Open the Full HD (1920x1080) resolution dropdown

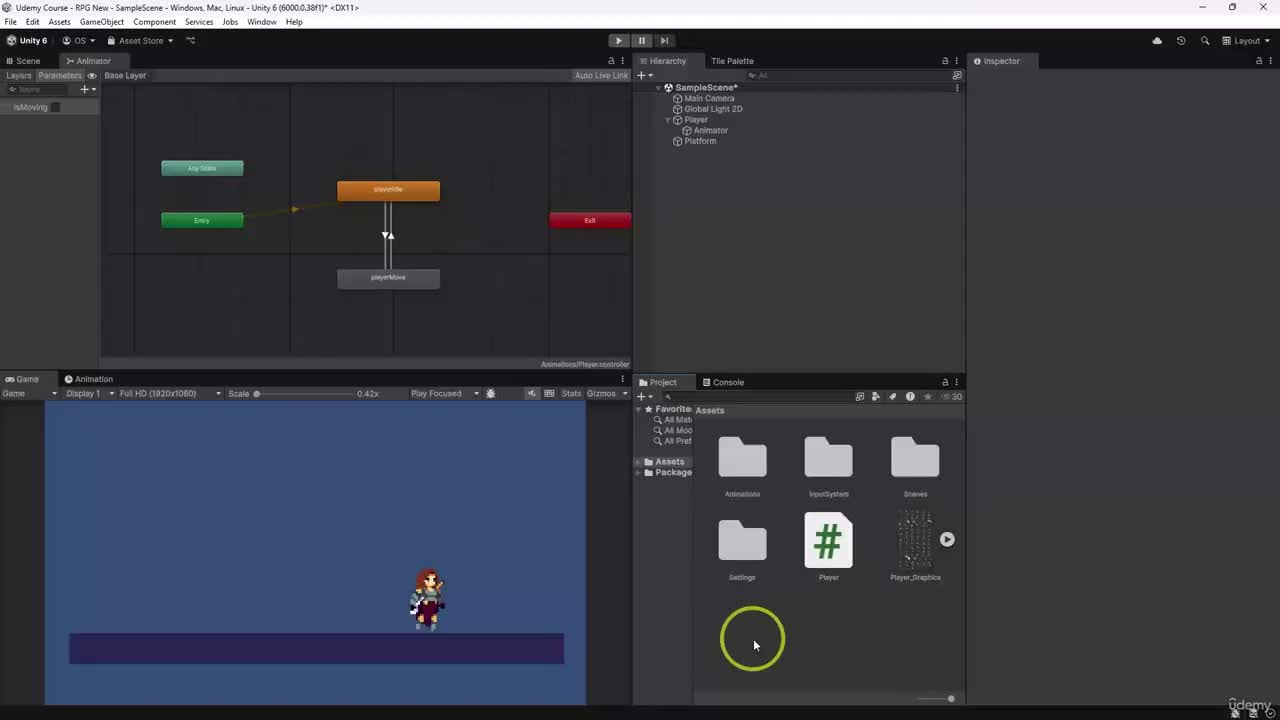click(x=170, y=394)
